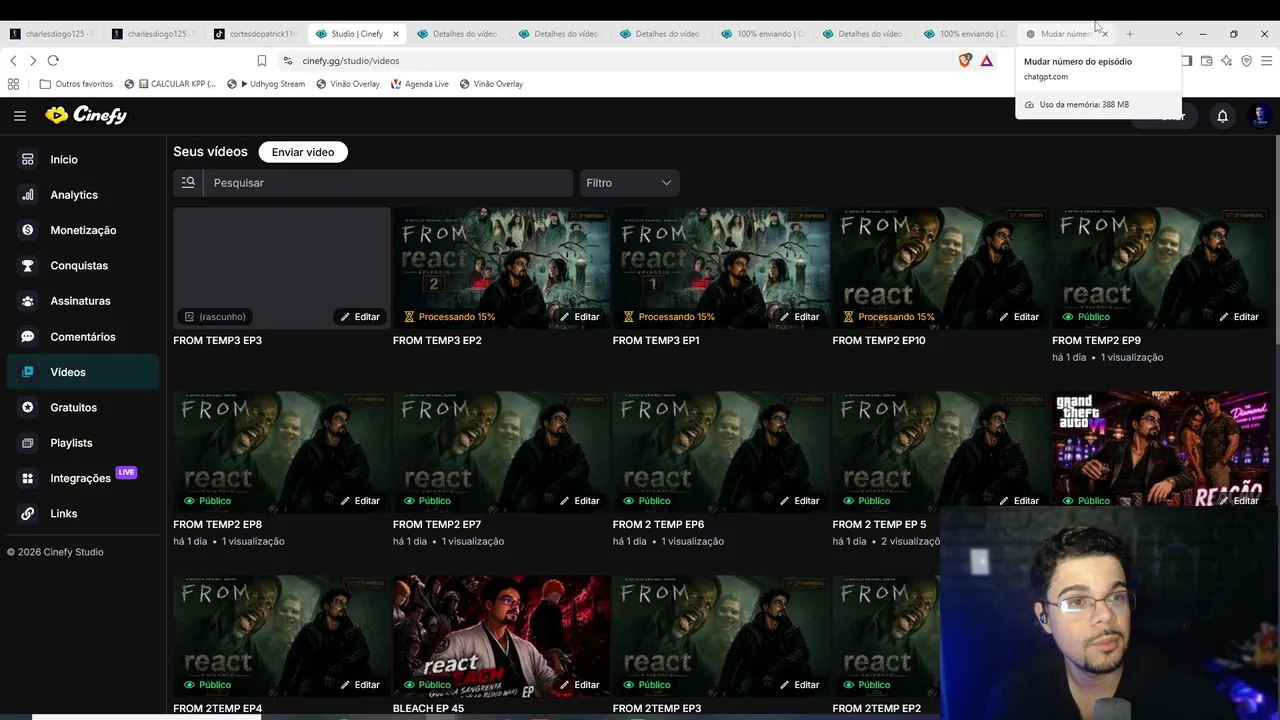Click the Cinefy logo
This screenshot has height=720, width=1280.
click(86, 115)
